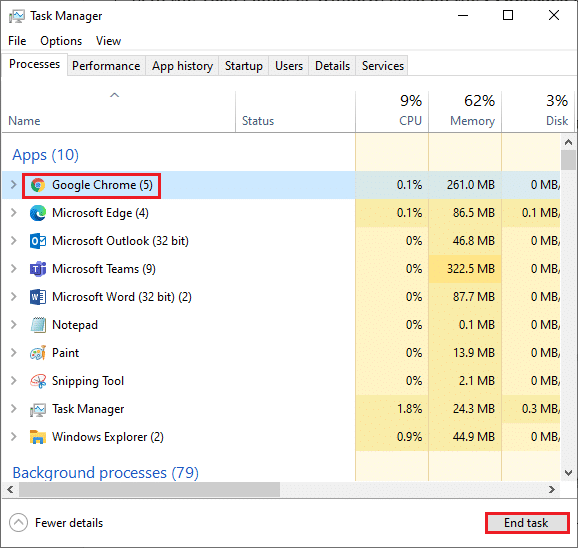Select the Windows Explorer (2) row text

pyautogui.click(x=108, y=437)
